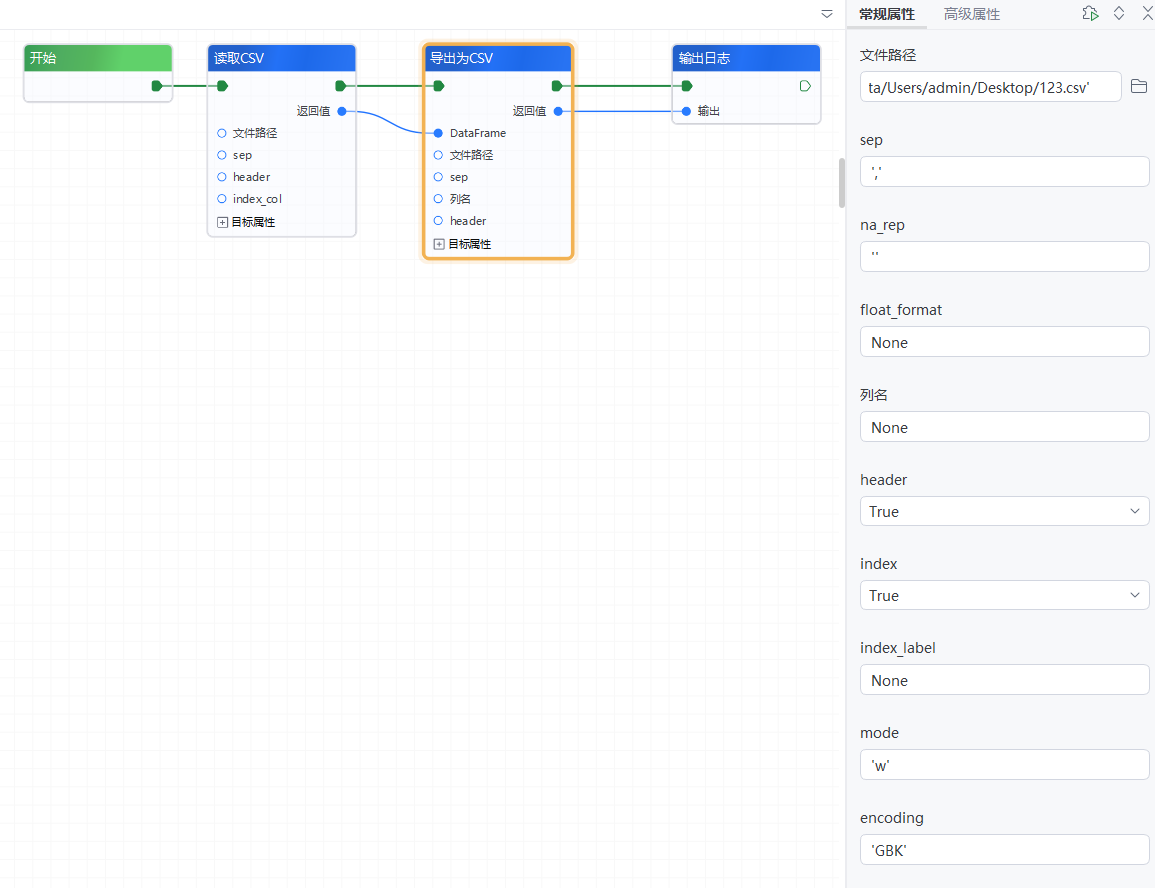
Task: Click the encoding input field showing 'GBK'
Action: click(1004, 850)
